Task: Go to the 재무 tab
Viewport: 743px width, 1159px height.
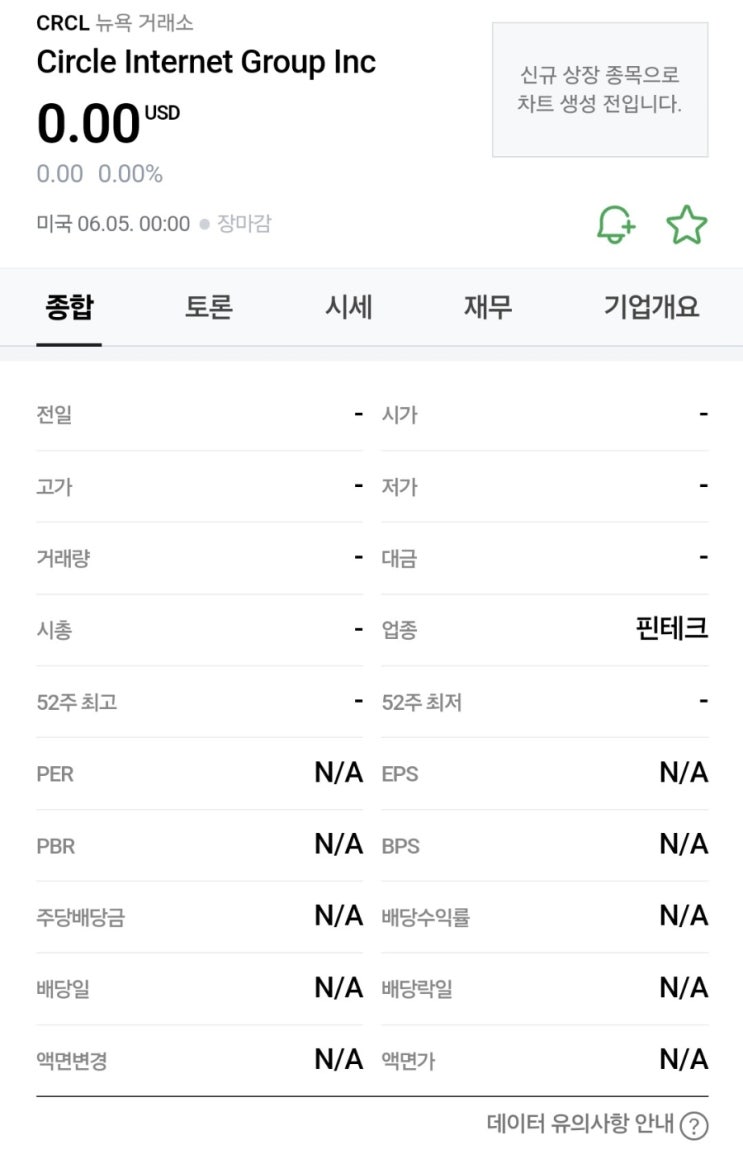Action: (x=488, y=307)
